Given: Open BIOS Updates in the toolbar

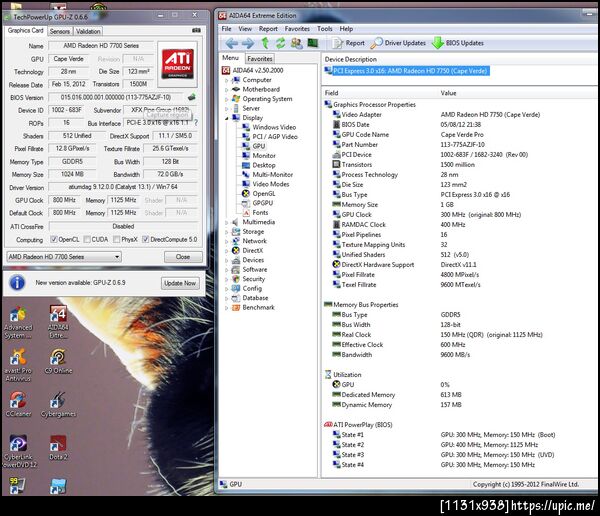Looking at the screenshot, I should (x=458, y=43).
